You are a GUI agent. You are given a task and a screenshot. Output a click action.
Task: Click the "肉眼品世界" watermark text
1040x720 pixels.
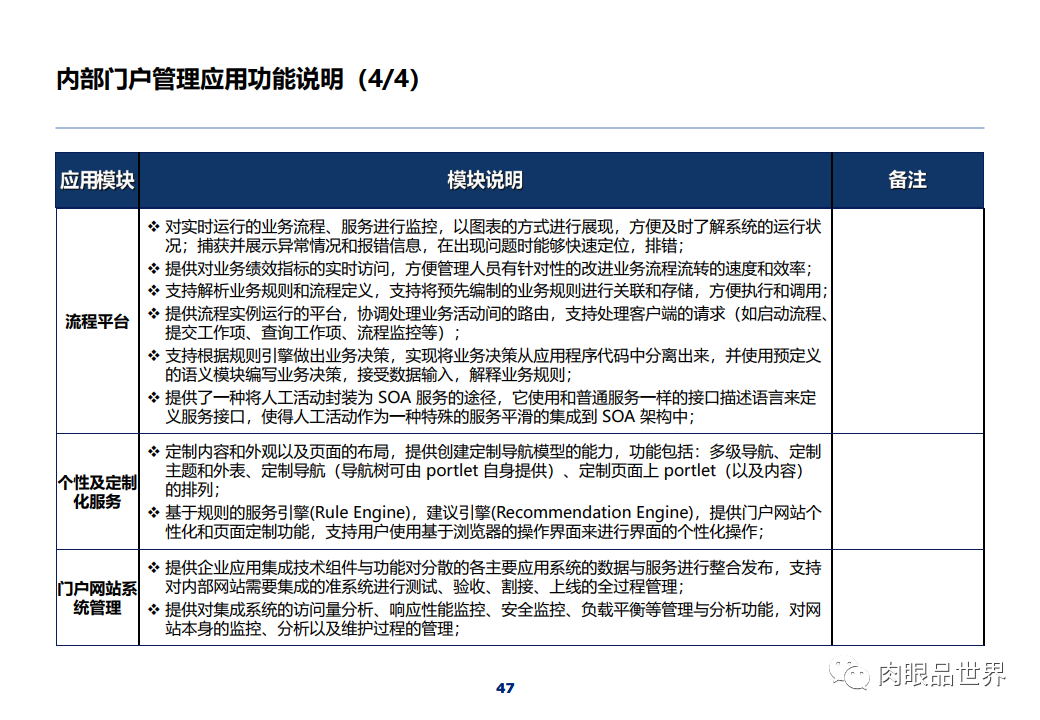940,676
